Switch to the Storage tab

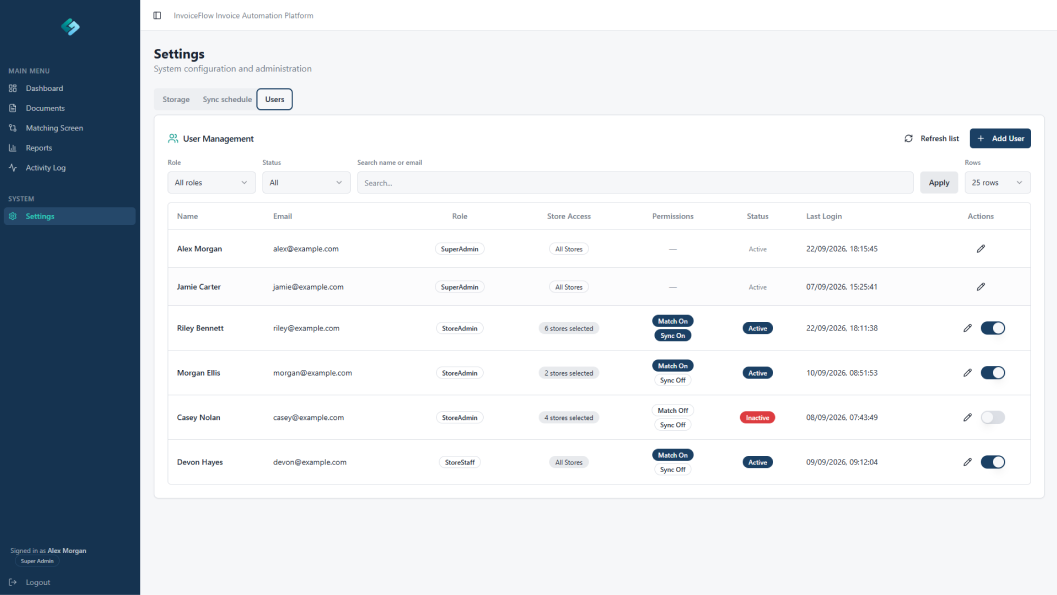point(176,99)
